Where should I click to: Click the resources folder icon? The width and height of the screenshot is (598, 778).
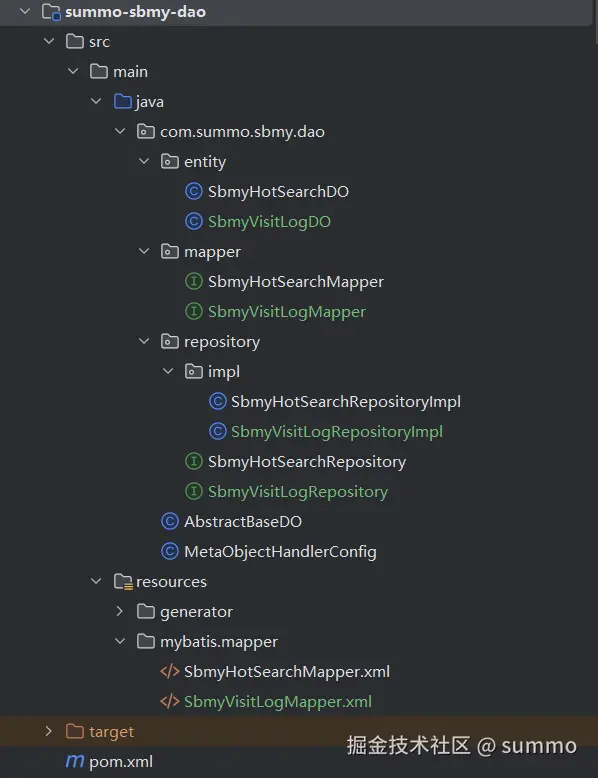[x=123, y=582]
